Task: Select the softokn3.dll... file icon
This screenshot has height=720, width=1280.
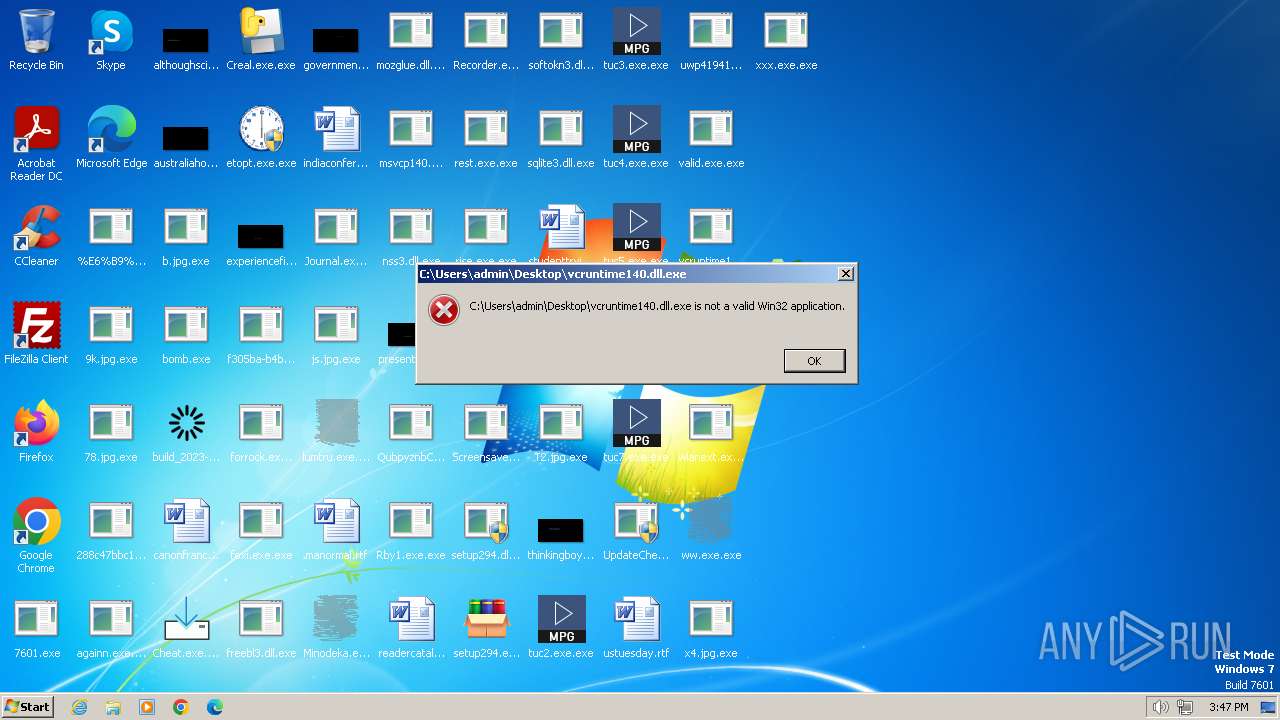Action: click(x=561, y=40)
